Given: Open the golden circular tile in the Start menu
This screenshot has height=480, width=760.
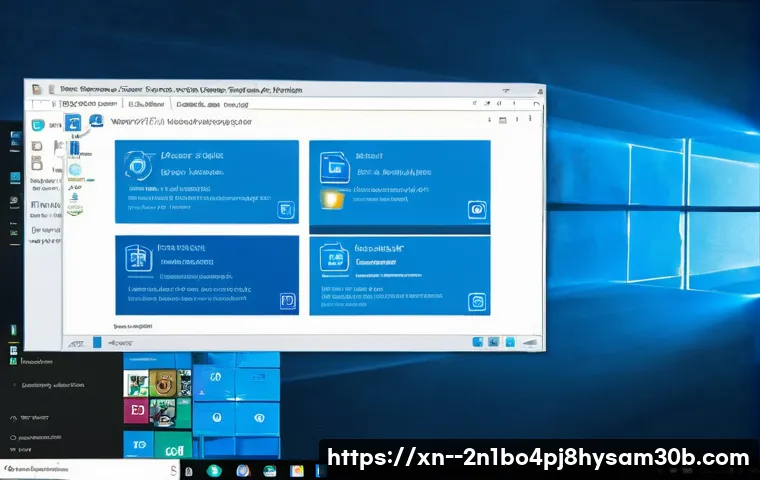Looking at the screenshot, I should pos(164,383).
